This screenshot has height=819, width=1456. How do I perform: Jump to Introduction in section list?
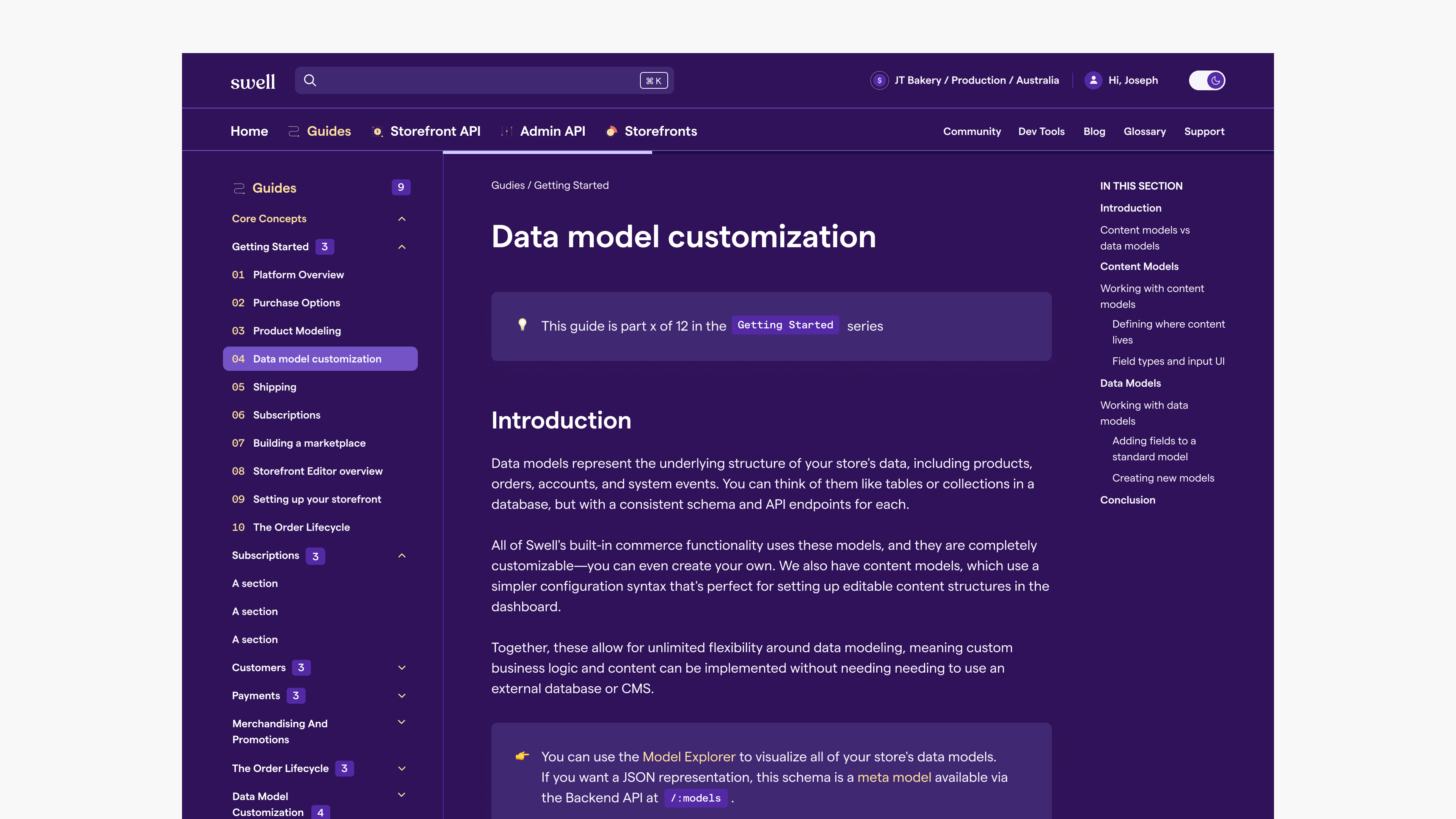click(1130, 208)
